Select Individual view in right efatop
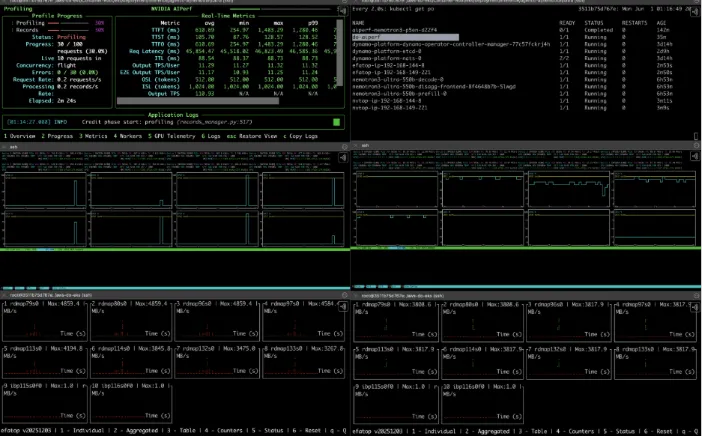702x436 pixels. (436, 432)
